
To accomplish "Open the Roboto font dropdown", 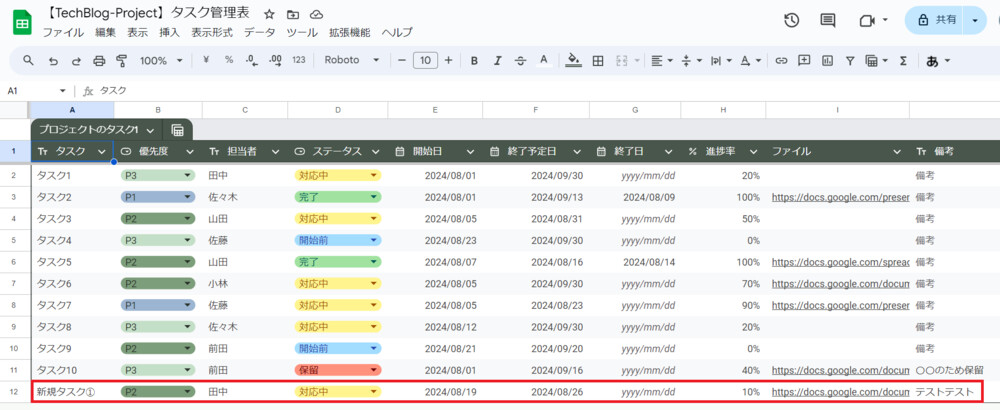I will coord(352,60).
